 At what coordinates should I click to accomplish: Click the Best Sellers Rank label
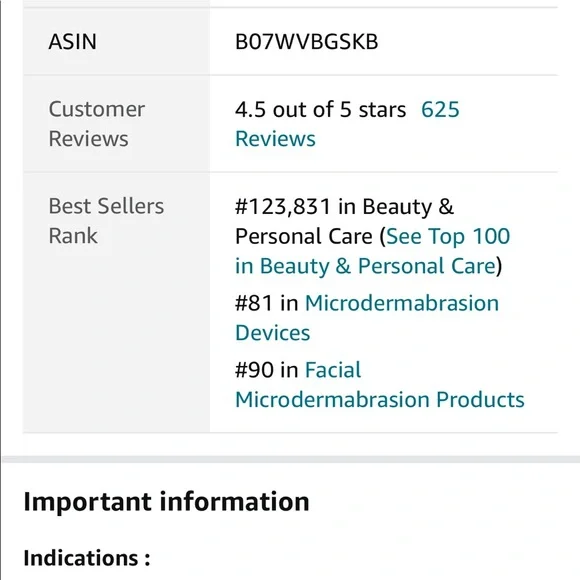(x=106, y=221)
